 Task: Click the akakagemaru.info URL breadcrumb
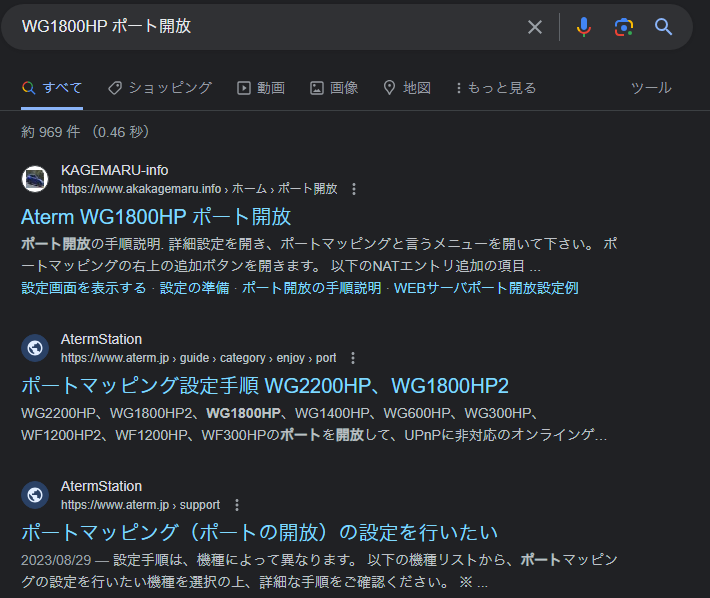[x=199, y=189]
